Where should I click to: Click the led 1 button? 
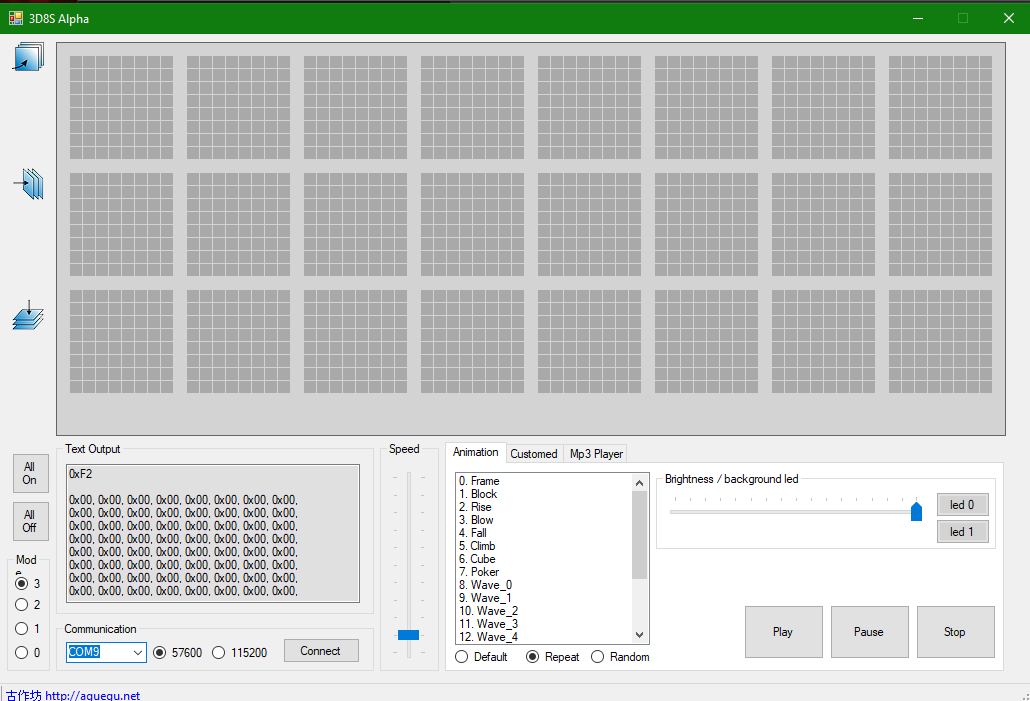tap(962, 531)
